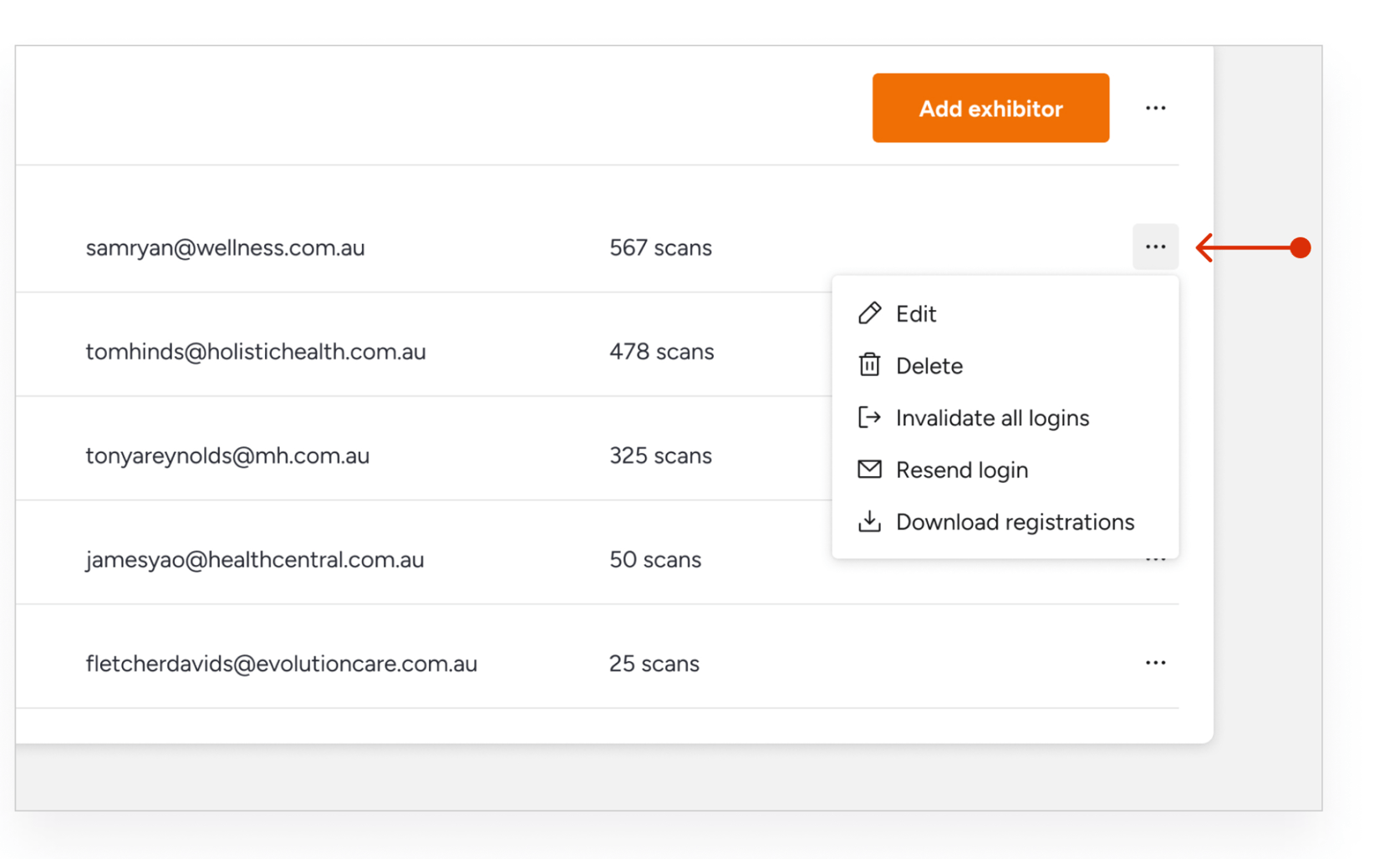Click the 325 scans value
The image size is (1400, 859).
(x=660, y=456)
